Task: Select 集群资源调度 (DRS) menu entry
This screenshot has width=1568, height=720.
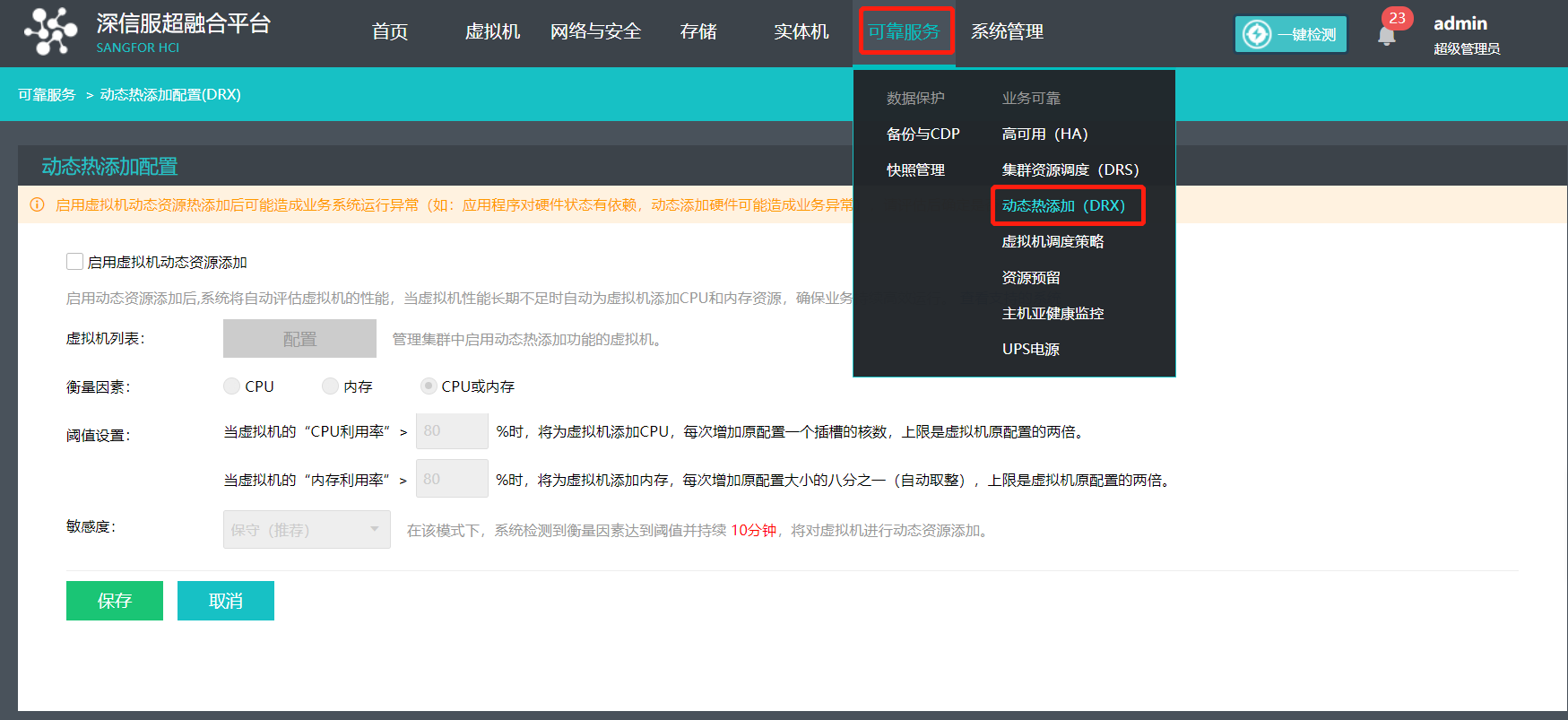Action: (1070, 169)
